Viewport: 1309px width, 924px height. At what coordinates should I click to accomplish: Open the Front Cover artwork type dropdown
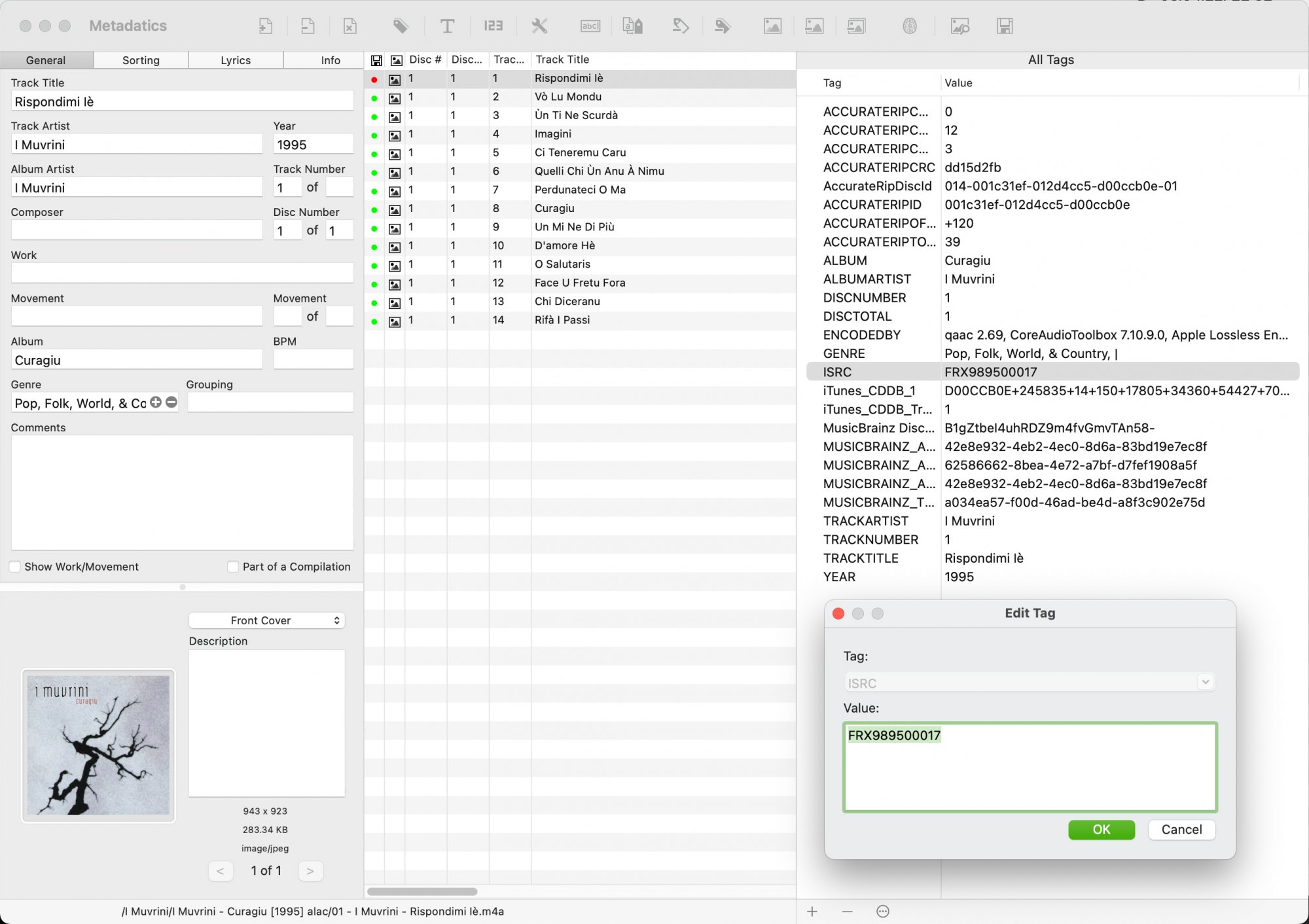click(x=266, y=620)
